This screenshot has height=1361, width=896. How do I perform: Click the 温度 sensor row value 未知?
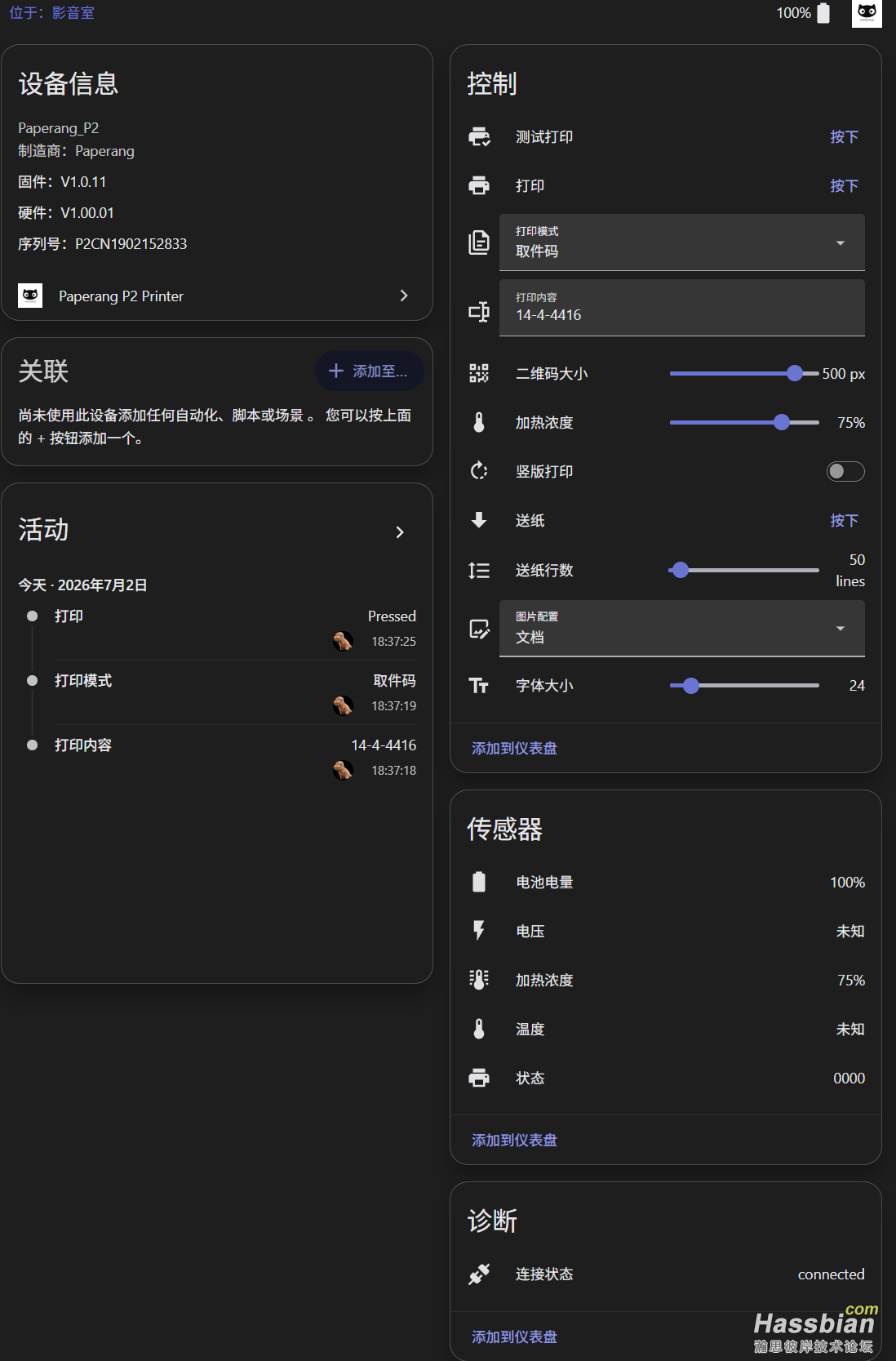pyautogui.click(x=850, y=1029)
